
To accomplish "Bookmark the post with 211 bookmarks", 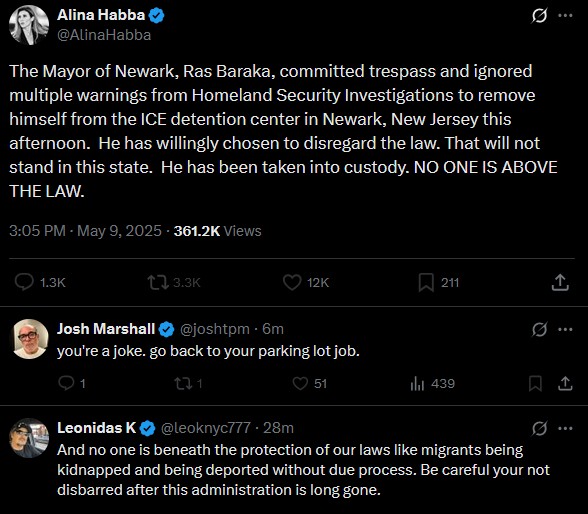I will click(439, 282).
